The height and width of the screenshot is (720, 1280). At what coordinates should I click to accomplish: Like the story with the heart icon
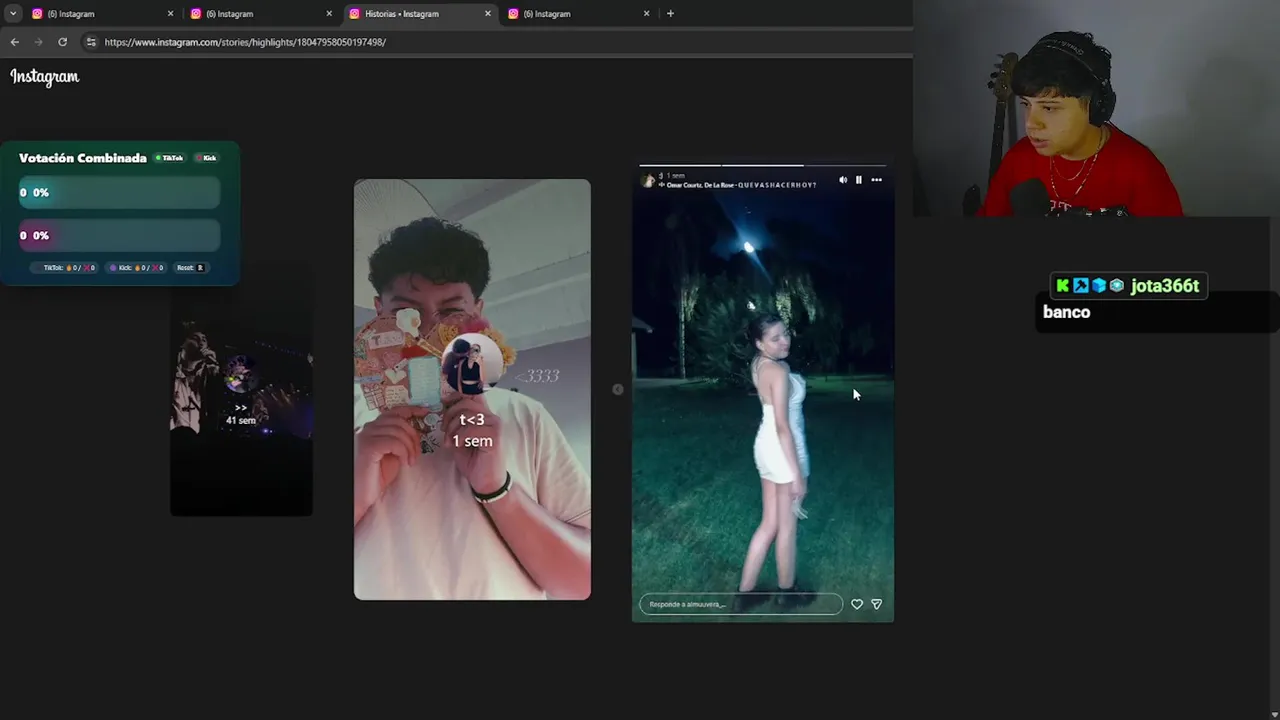[x=857, y=604]
